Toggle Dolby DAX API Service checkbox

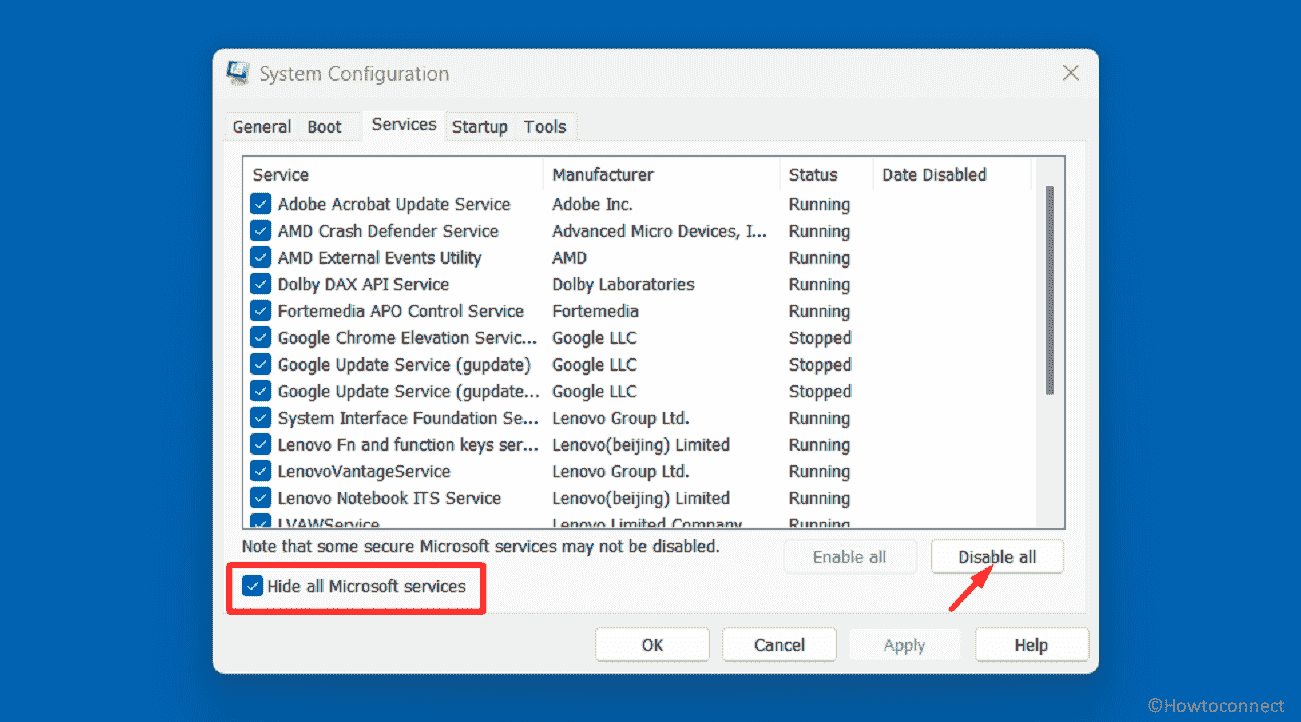(x=261, y=284)
